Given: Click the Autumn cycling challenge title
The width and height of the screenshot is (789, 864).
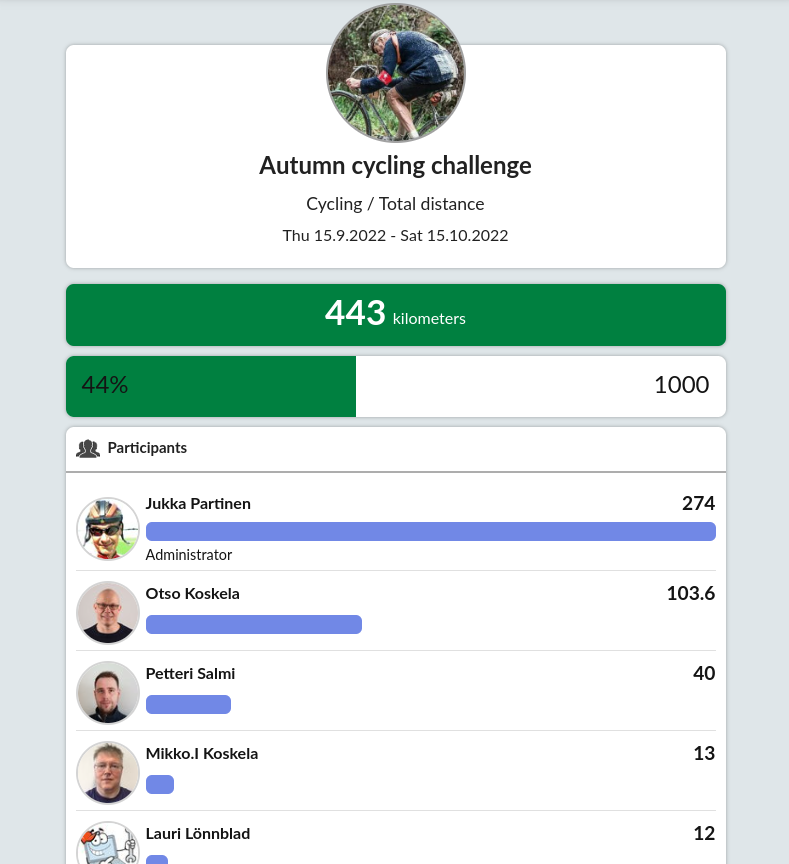Looking at the screenshot, I should (396, 165).
